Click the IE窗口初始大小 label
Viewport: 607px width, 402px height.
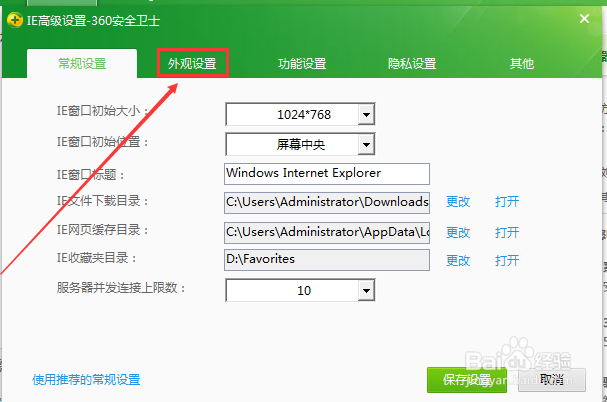[103, 111]
